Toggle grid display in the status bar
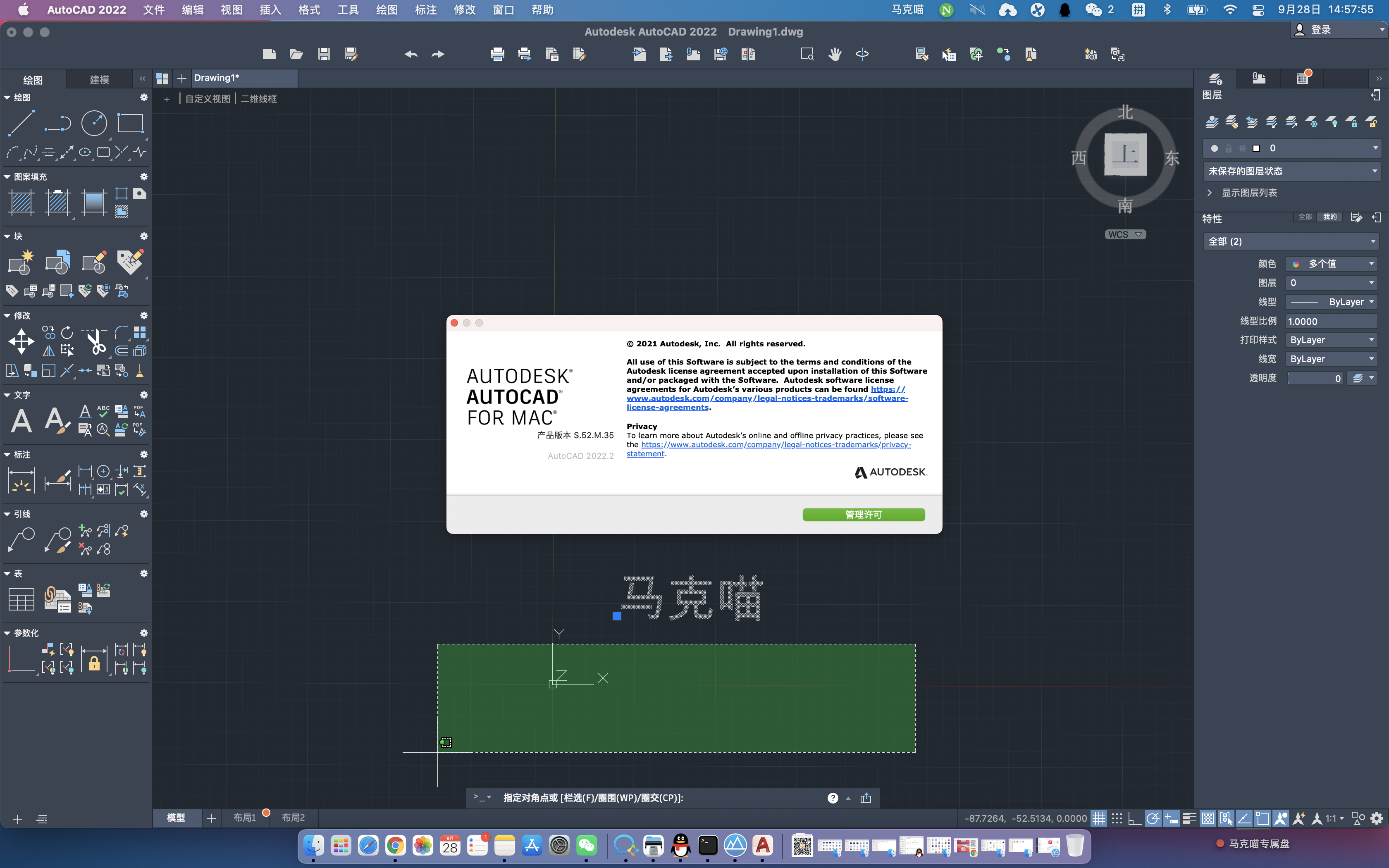Image resolution: width=1389 pixels, height=868 pixels. [x=1098, y=818]
